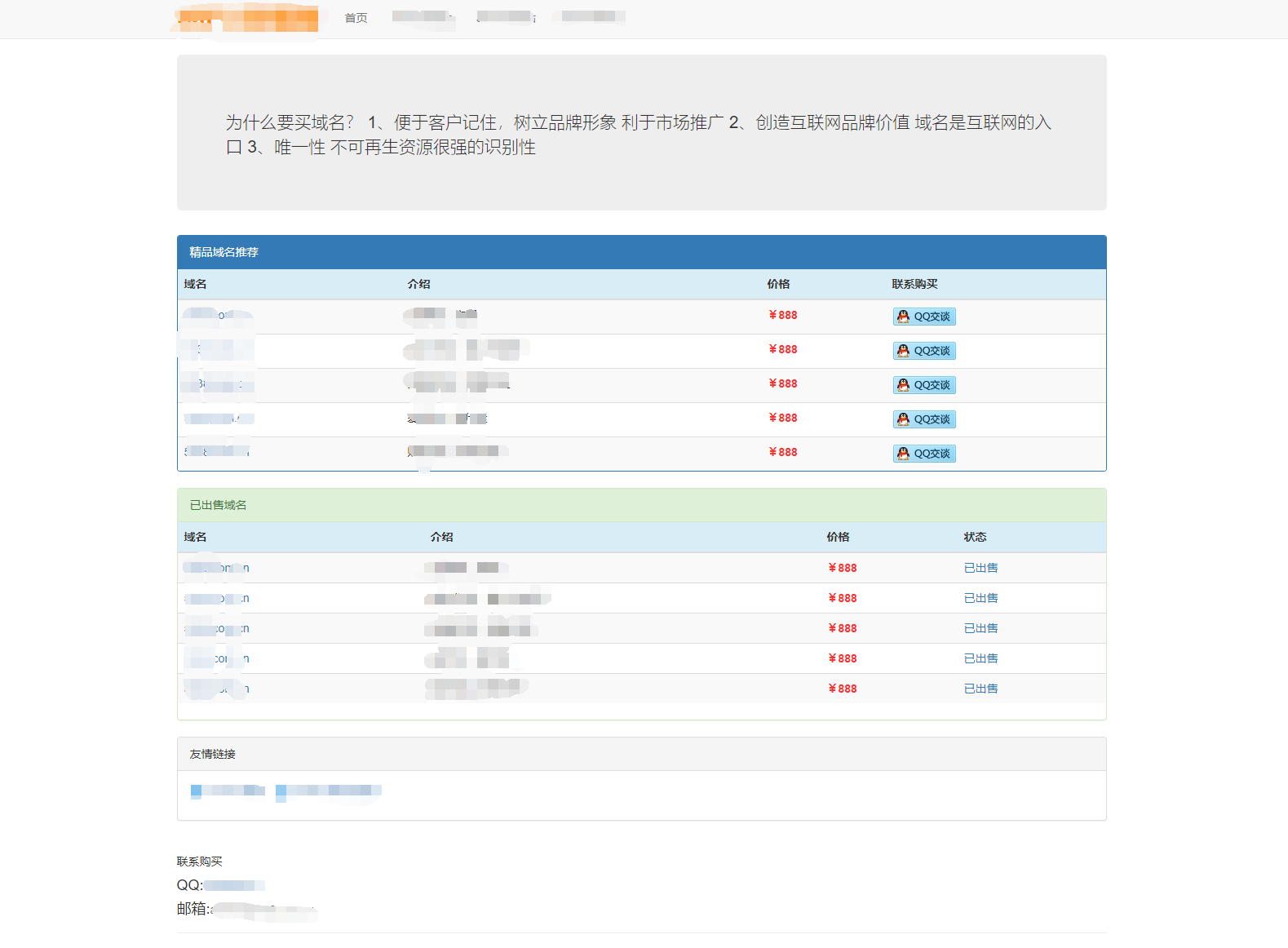Click QQ交谈 button in fifth featured domain row
Image resolution: width=1288 pixels, height=948 pixels.
click(x=924, y=454)
